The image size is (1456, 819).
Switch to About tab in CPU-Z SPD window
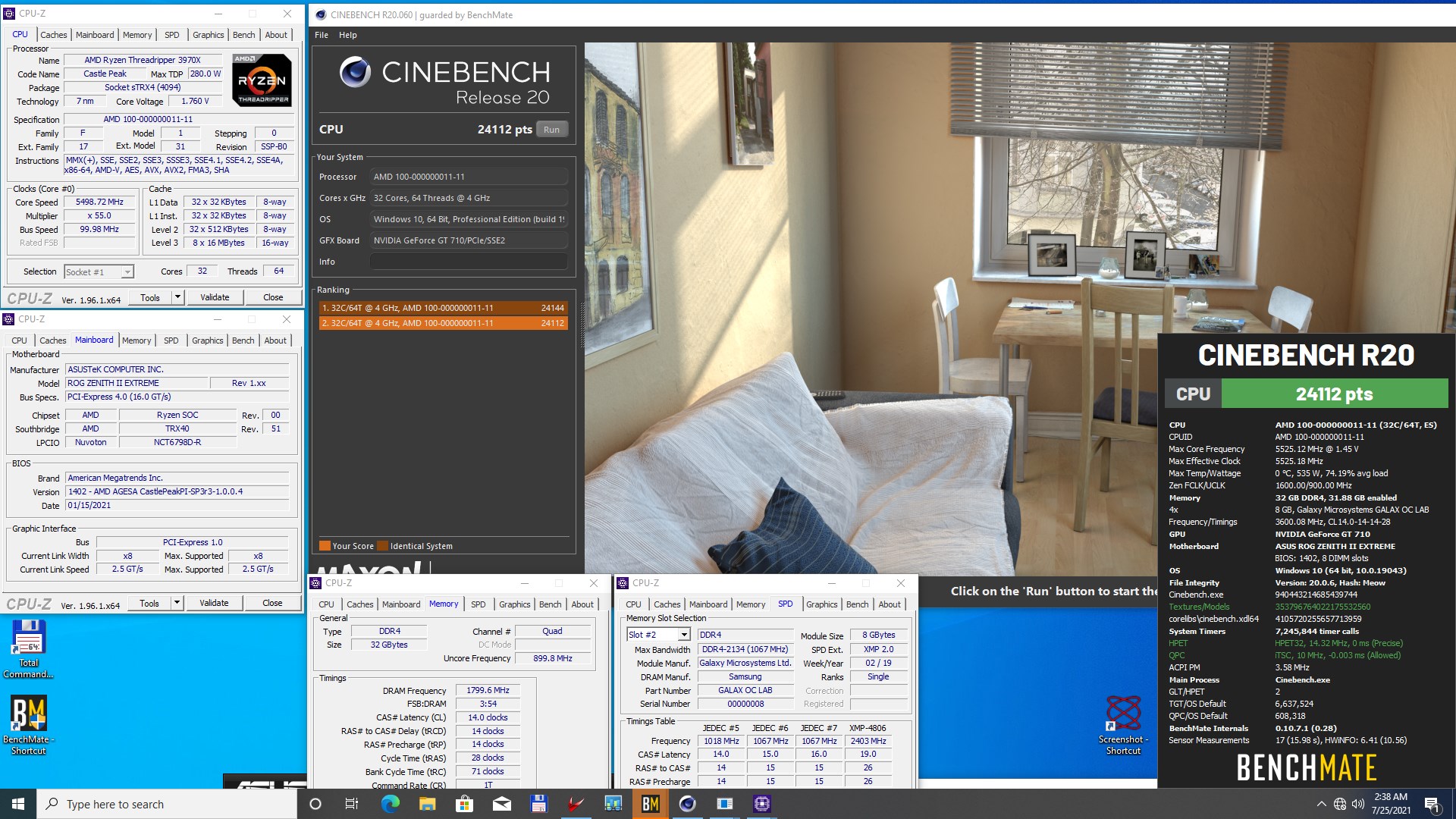pos(890,604)
